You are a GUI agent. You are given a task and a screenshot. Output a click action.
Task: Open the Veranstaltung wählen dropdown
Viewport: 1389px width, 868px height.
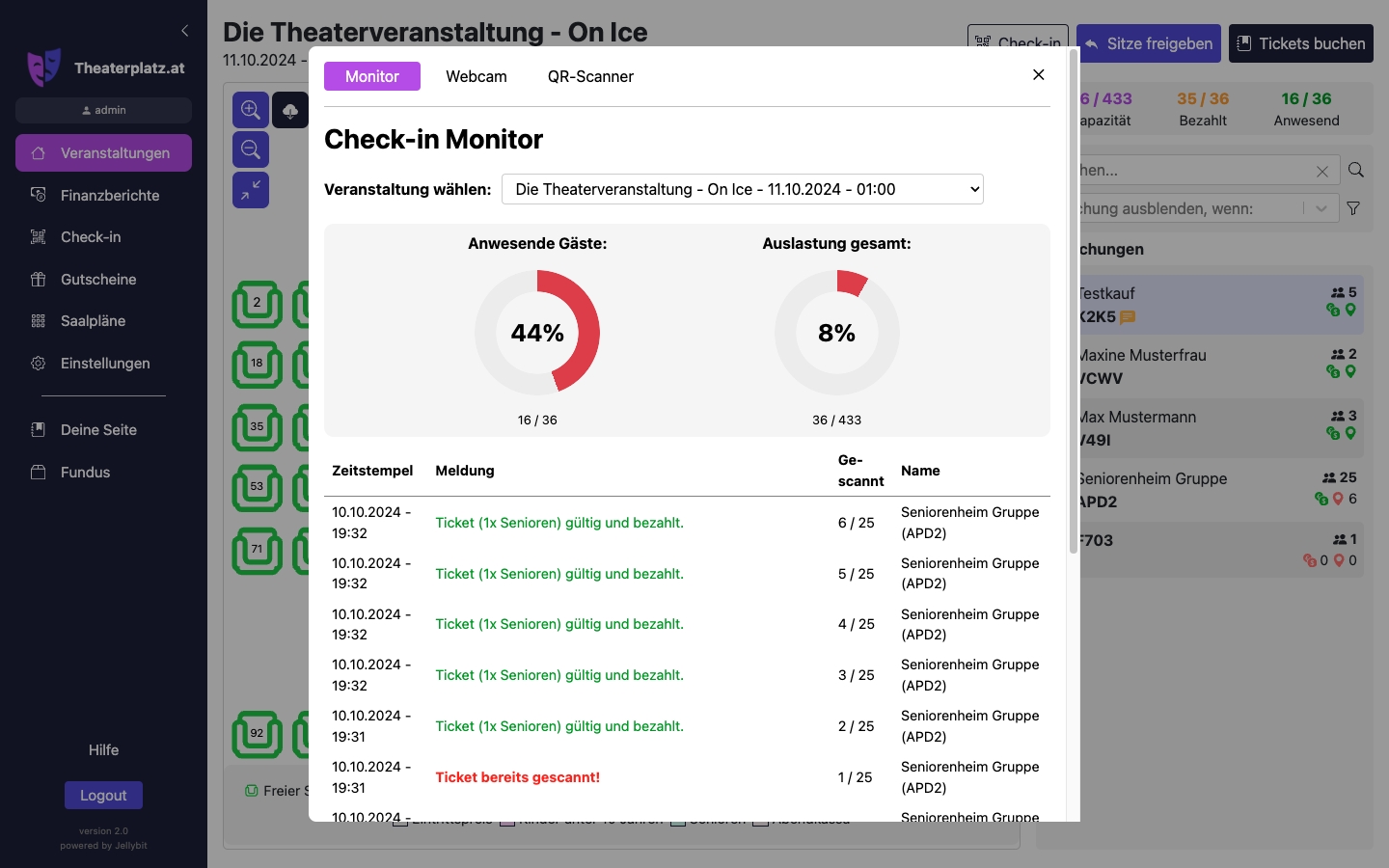[x=742, y=189]
